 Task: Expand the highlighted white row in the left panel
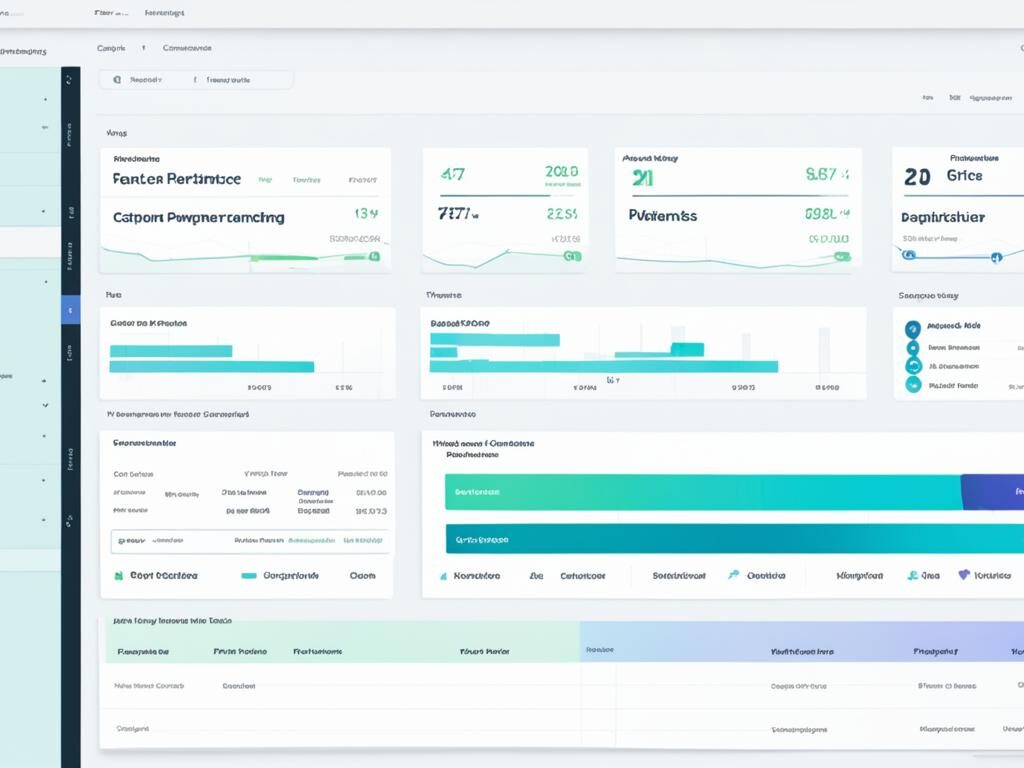pos(30,242)
